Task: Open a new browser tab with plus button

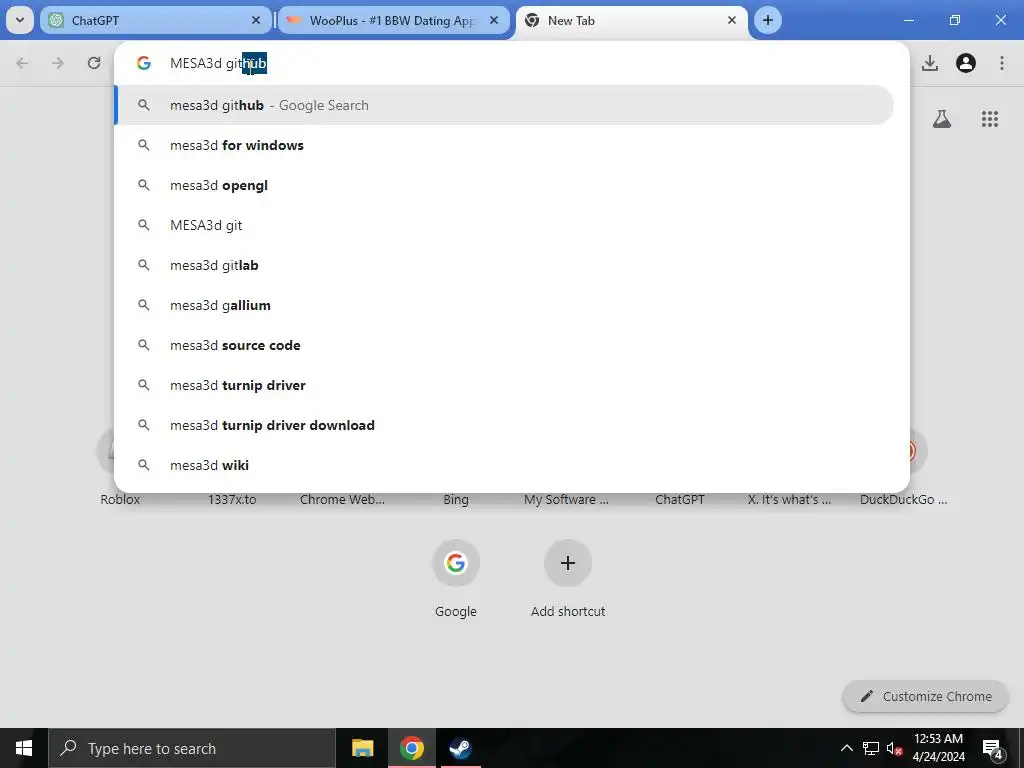Action: (768, 20)
